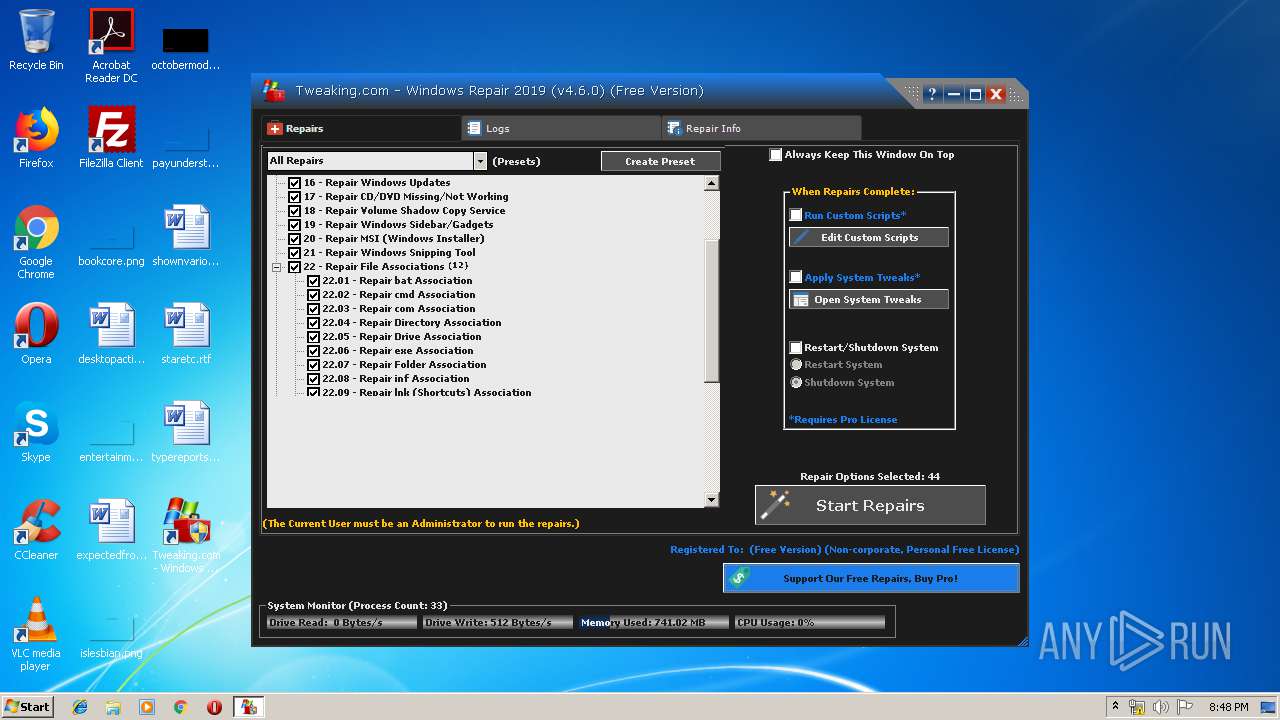
Task: Click Support Our Free Repairs Buy Pro
Action: tap(871, 578)
